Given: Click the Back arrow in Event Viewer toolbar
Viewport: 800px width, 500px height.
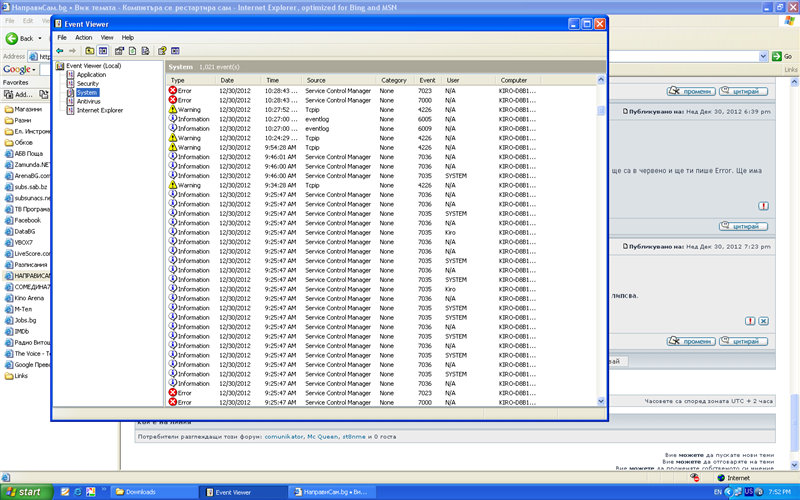Looking at the screenshot, I should click(60, 49).
